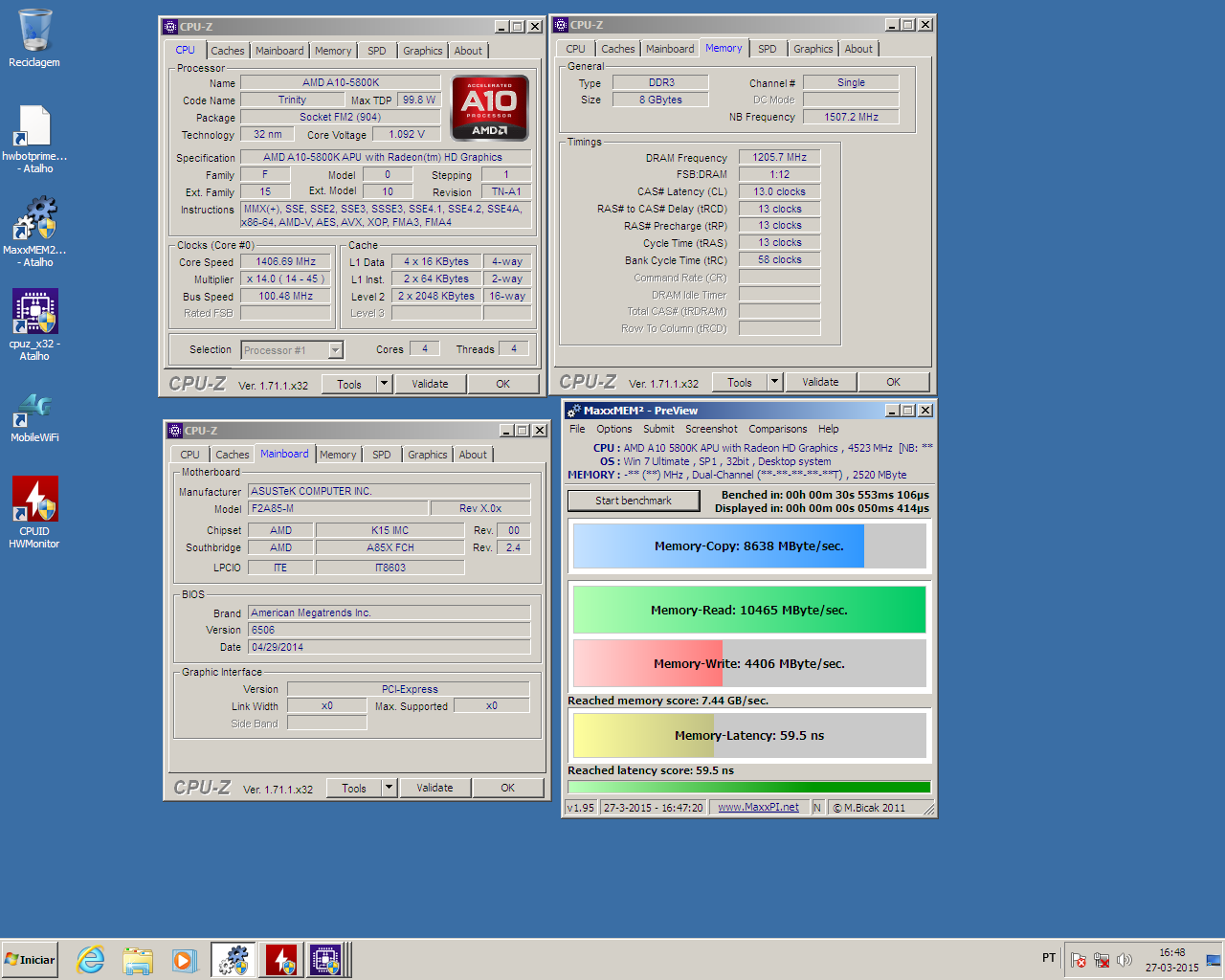Switch to CPU tab in the CPU-Z Mainboard window
The image size is (1225, 980).
point(190,455)
